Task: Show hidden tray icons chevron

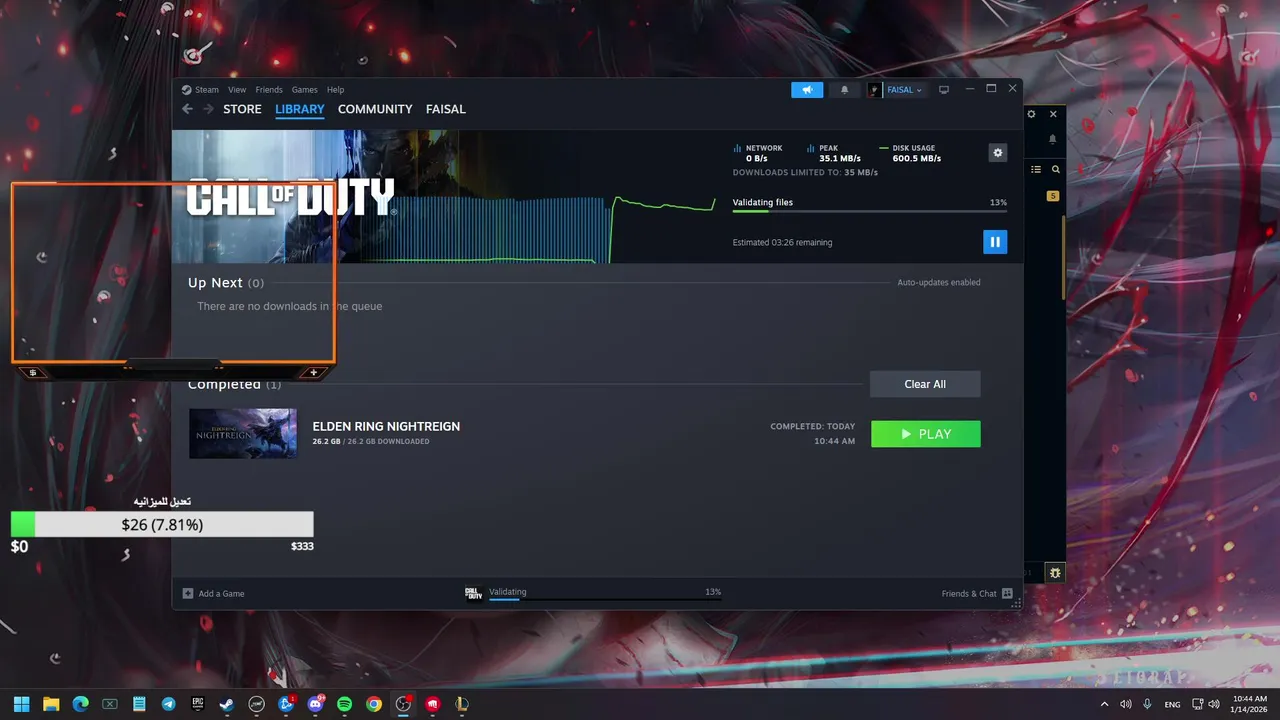Action: pyautogui.click(x=1104, y=704)
